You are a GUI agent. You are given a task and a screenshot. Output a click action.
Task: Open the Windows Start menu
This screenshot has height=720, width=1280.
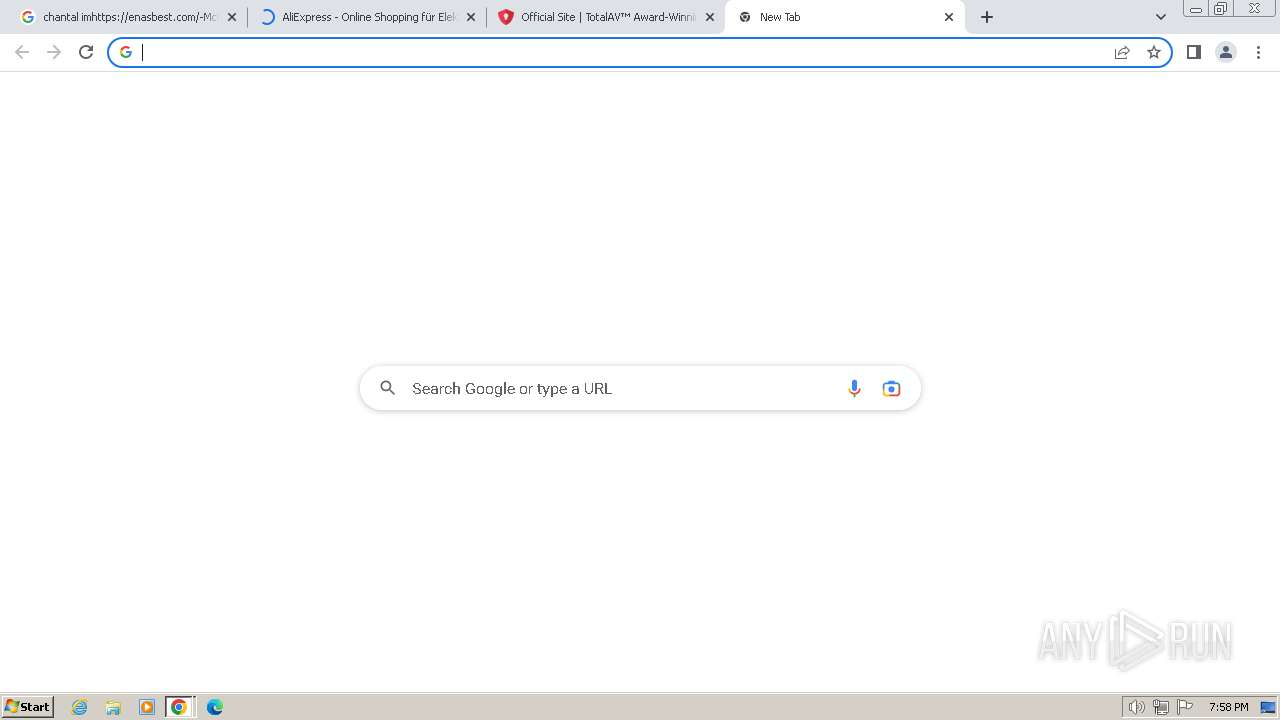[x=27, y=707]
